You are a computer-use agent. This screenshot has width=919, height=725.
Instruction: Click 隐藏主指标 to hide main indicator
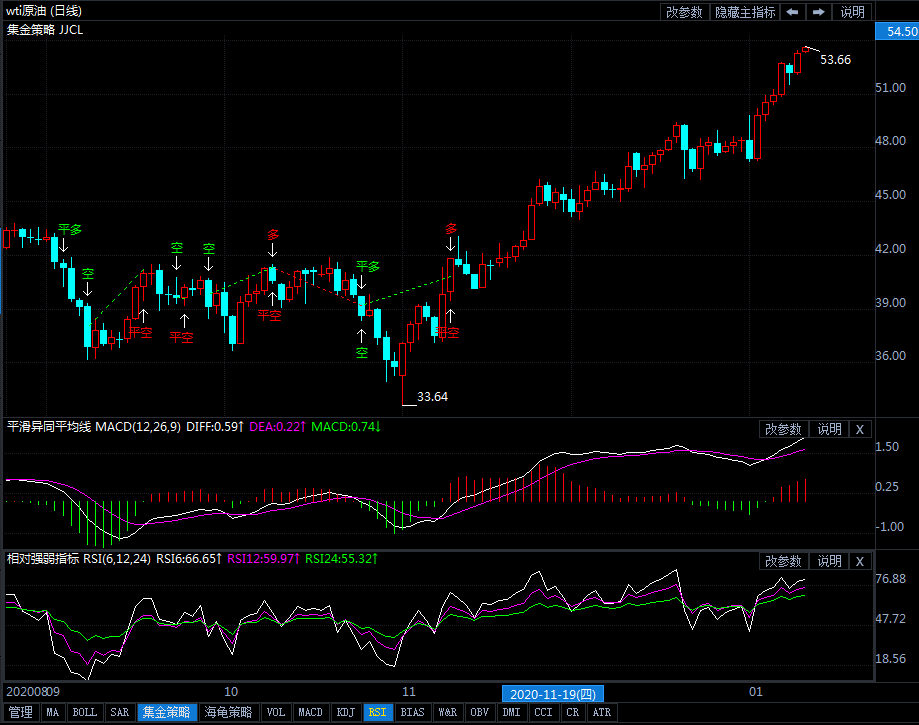[x=744, y=12]
